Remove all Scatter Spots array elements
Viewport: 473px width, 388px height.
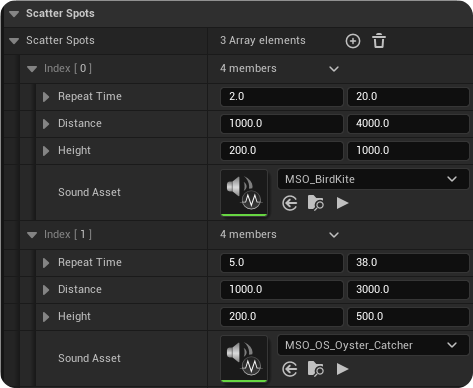(379, 41)
